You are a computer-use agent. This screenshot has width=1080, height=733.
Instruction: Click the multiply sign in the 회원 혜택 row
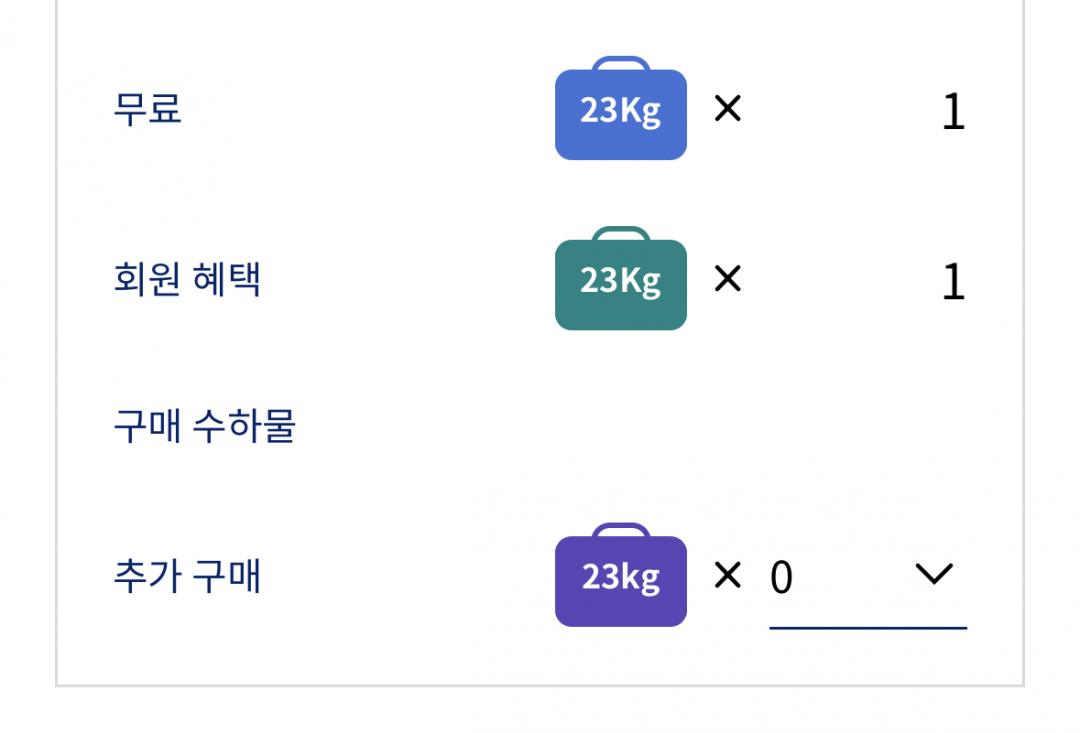pyautogui.click(x=728, y=279)
